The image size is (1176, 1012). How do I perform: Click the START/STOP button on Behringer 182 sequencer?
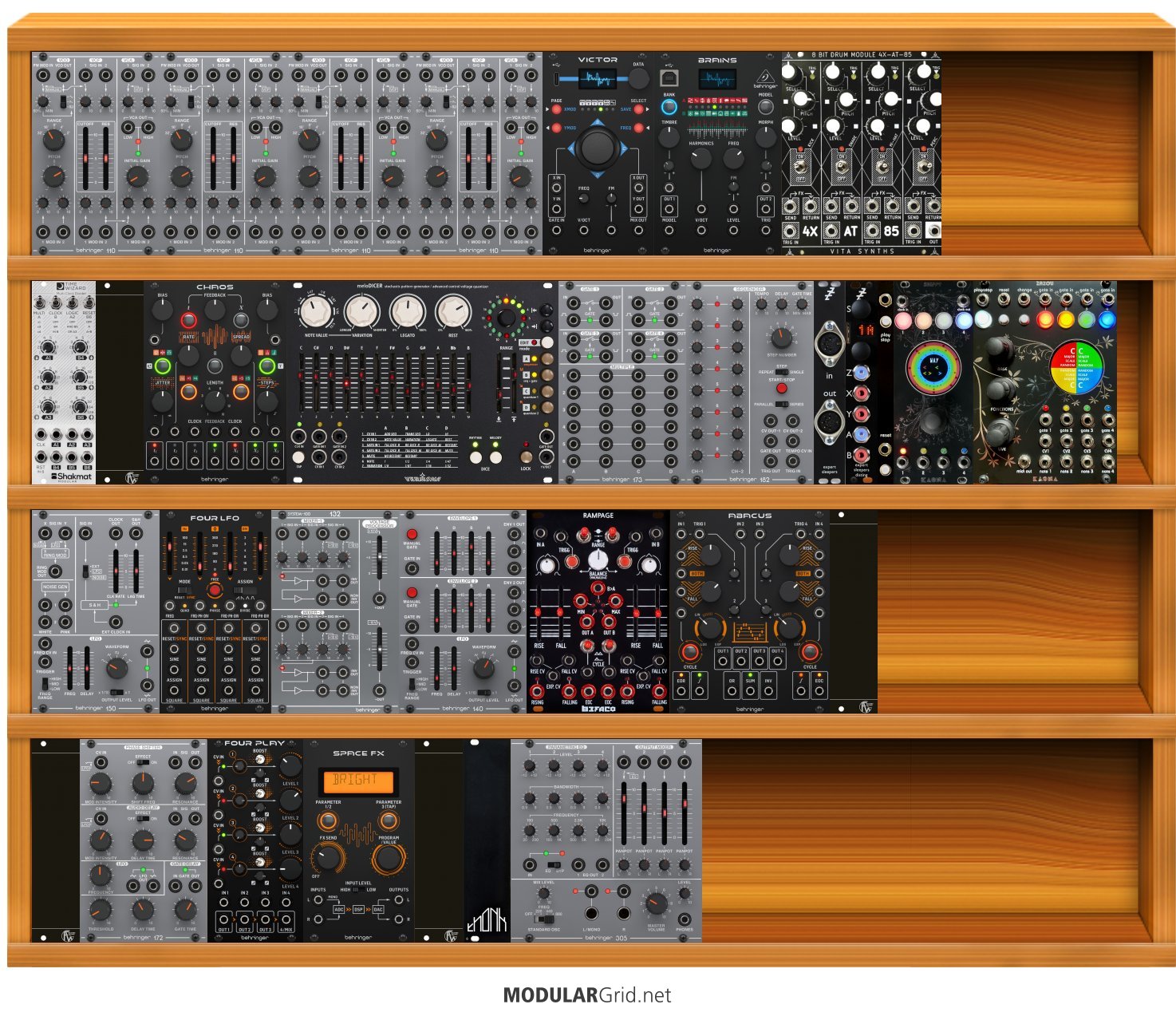tap(781, 389)
